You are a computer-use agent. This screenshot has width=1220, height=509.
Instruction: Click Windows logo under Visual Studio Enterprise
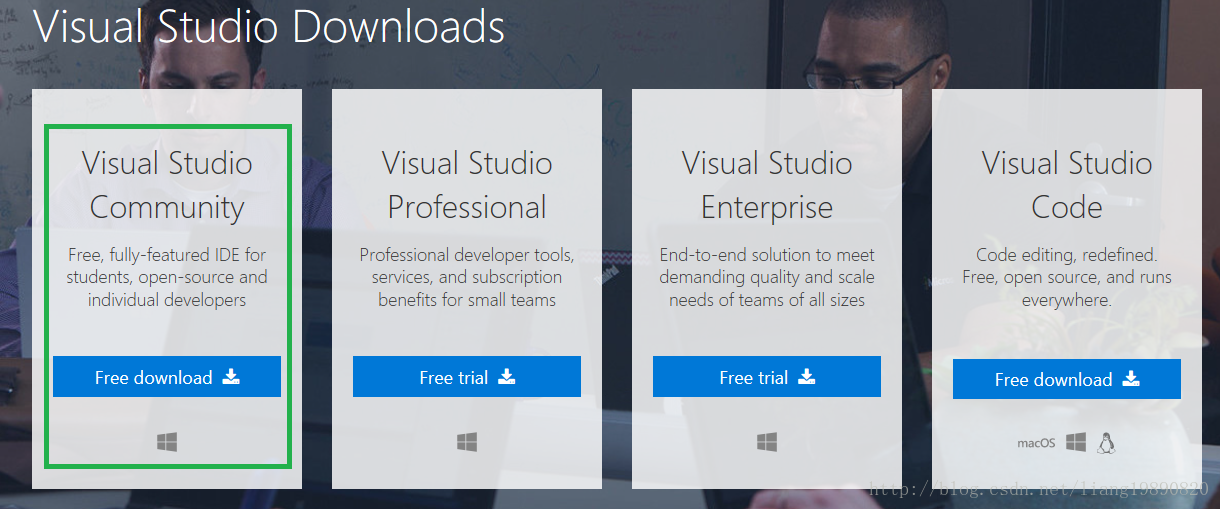(767, 441)
